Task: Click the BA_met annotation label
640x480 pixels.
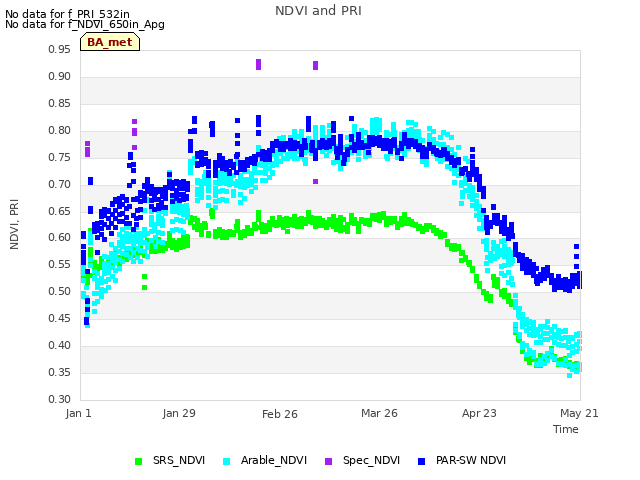Action: point(110,42)
